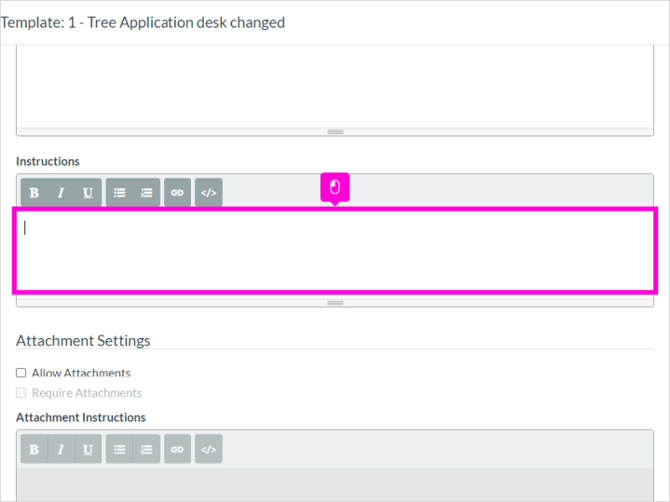Click inside the Instructions text area
This screenshot has width=670, height=502.
pyautogui.click(x=335, y=251)
